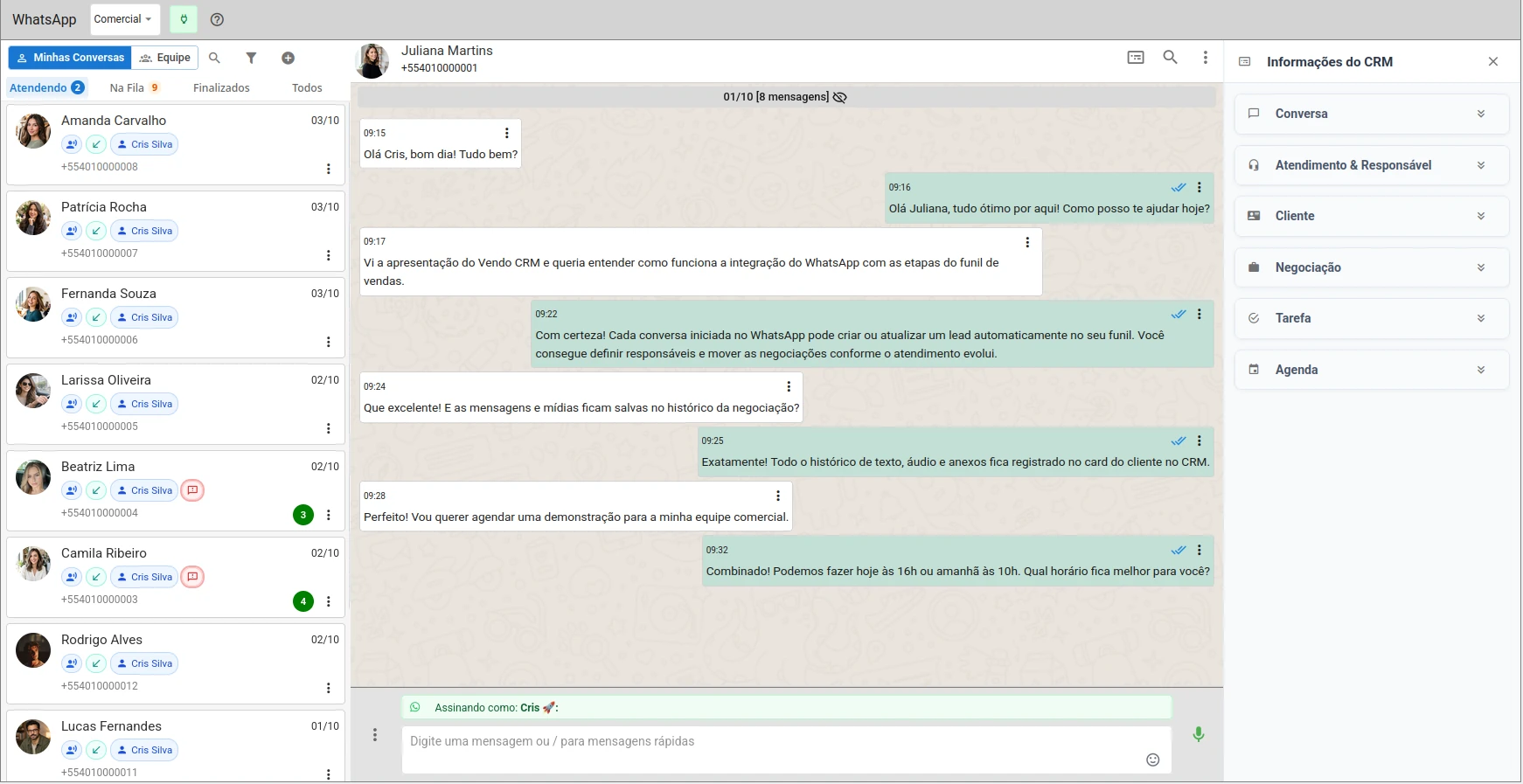
Task: Select the Minhas Conversas view
Action: click(71, 58)
